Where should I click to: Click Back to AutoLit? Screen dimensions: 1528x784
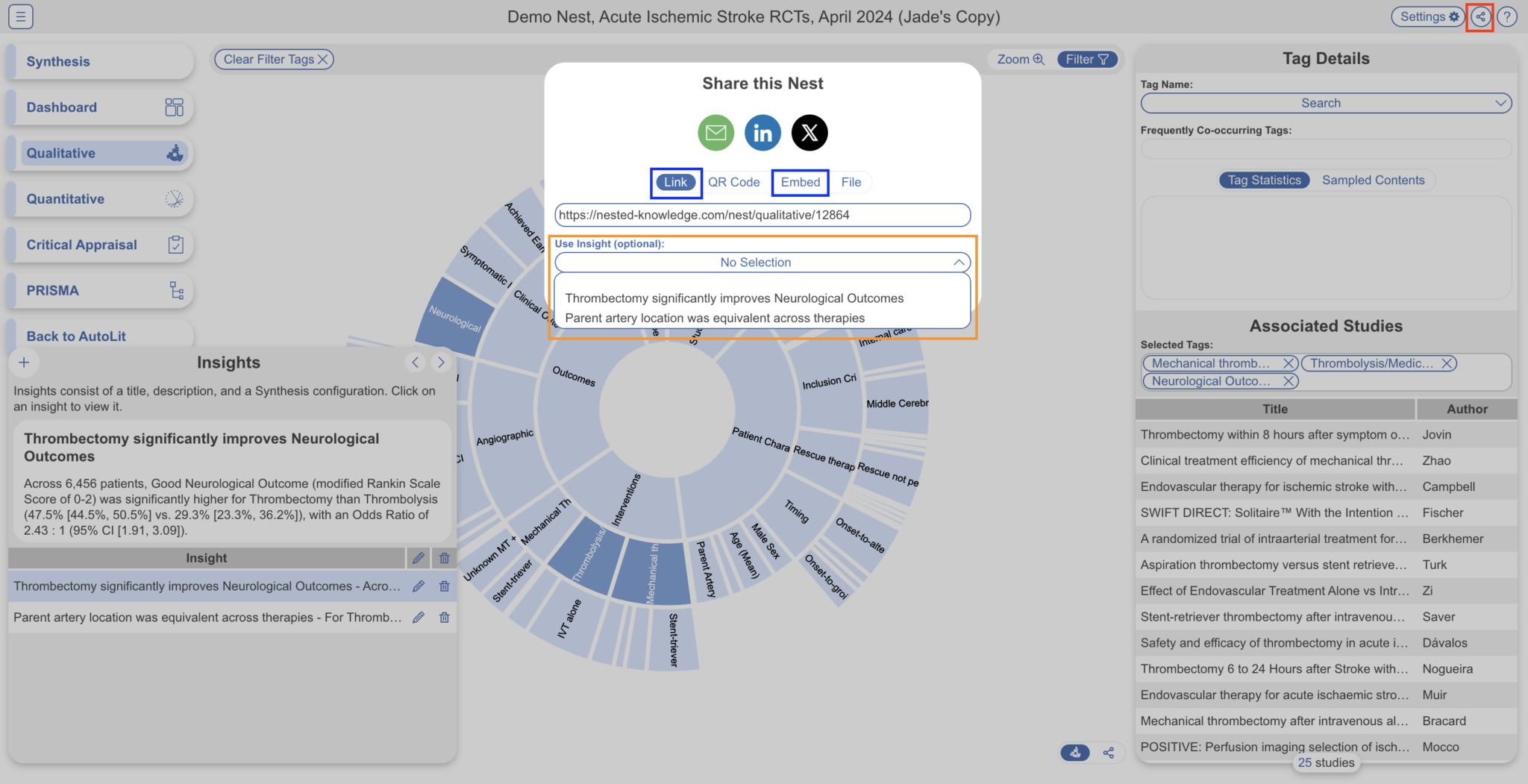pos(75,336)
